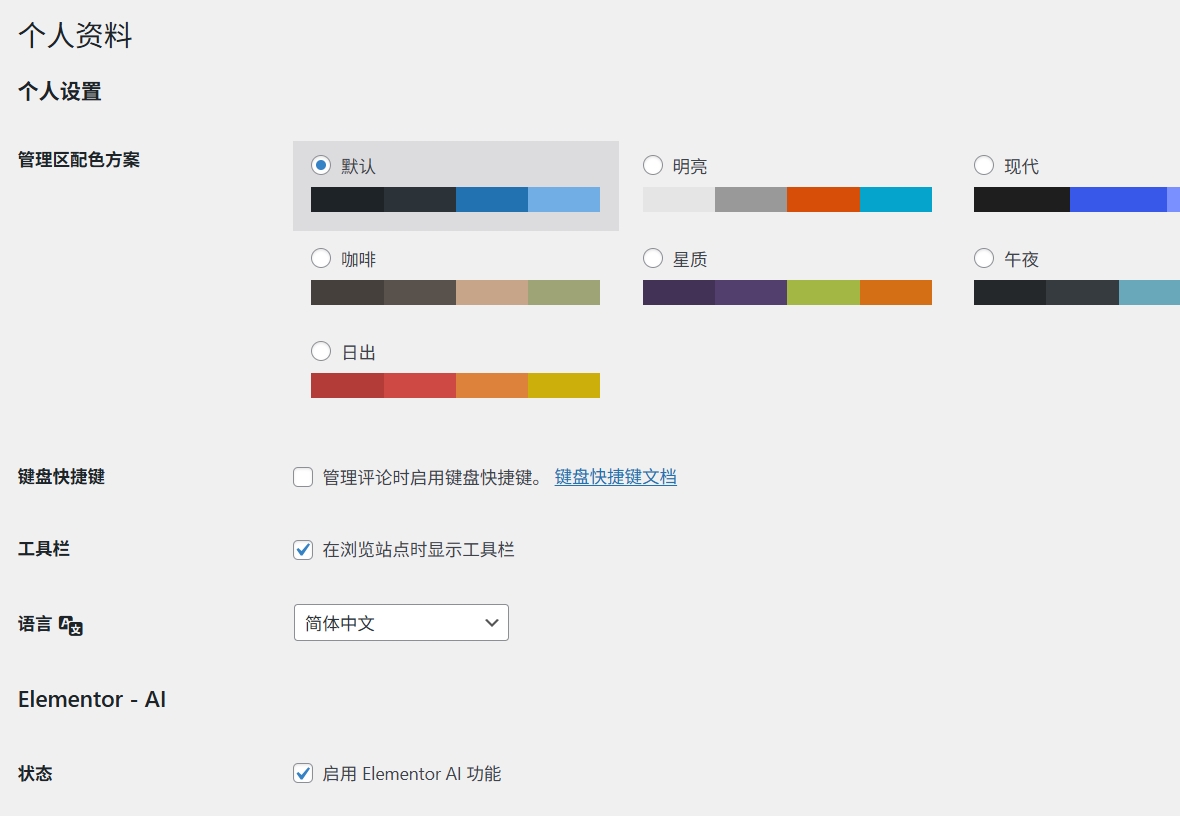1180x816 pixels.
Task: Click the 启用 Elementor AI 功能 label text
Action: click(x=411, y=773)
